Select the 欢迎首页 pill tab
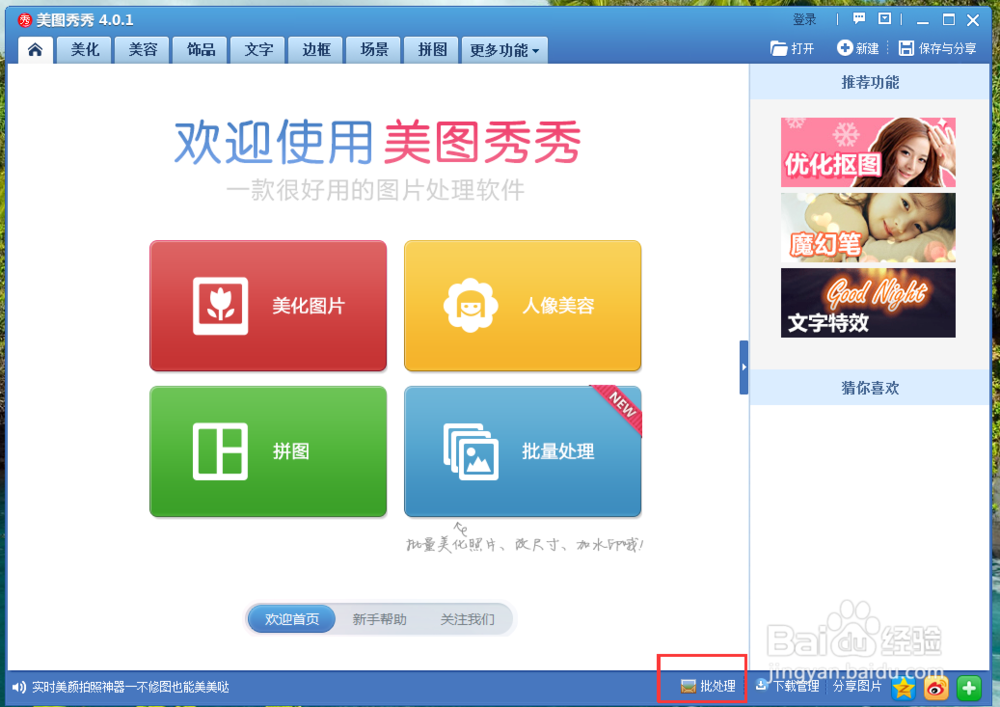Image resolution: width=1000 pixels, height=707 pixels. tap(292, 619)
